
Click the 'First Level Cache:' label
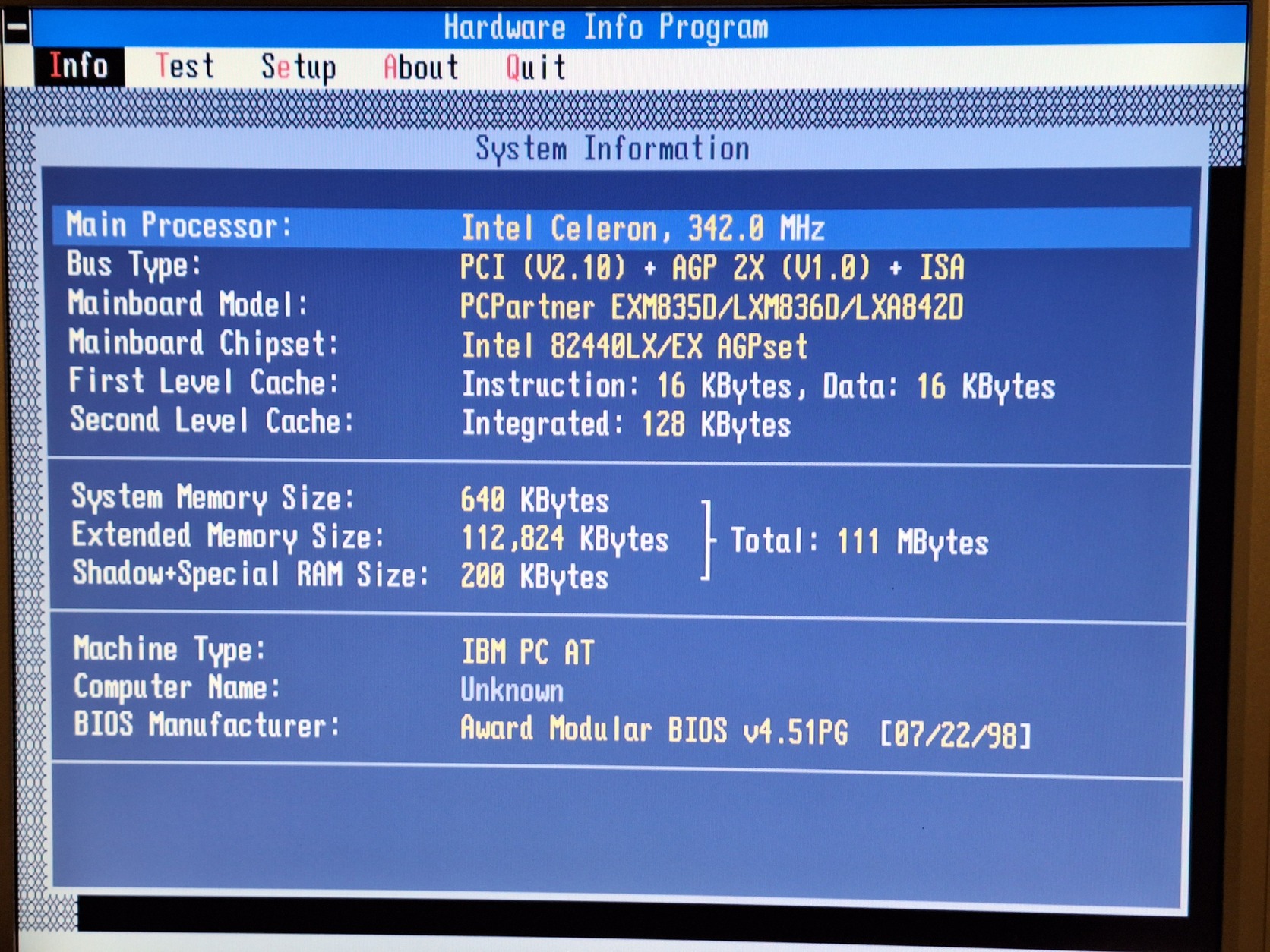[204, 381]
